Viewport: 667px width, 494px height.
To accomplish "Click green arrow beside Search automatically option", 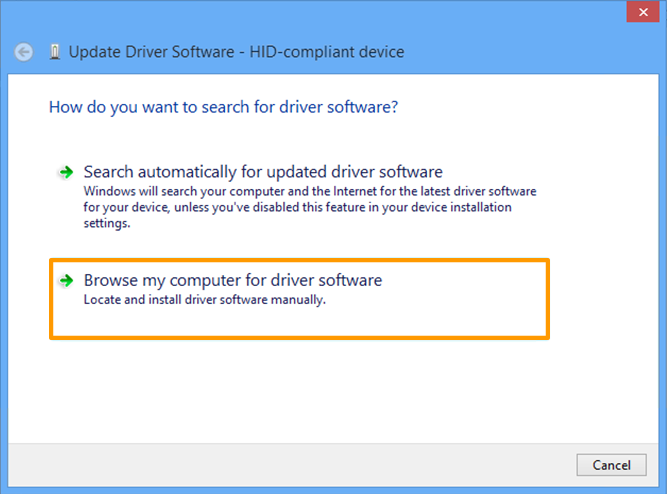I will 66,172.
